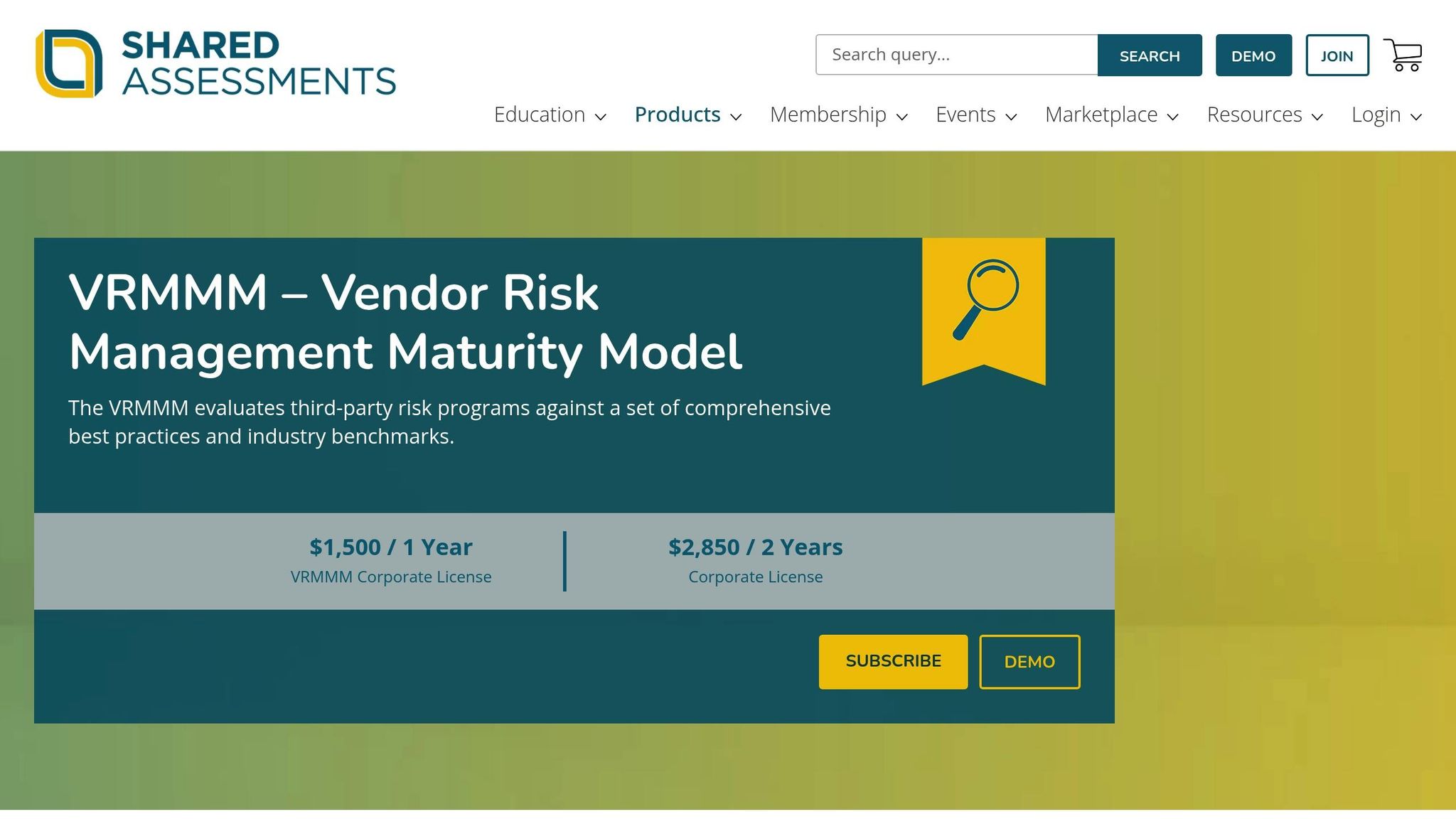Click the Shared Assessments logo
1456x819 pixels.
(x=215, y=63)
